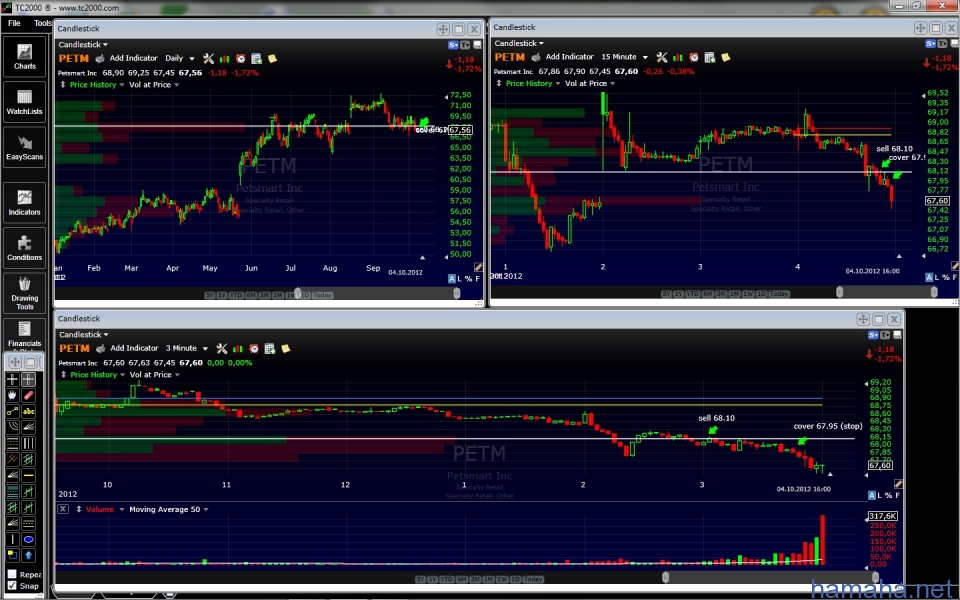Toggle percent scale on 3 Minute chart
The image size is (960, 600).
[x=889, y=495]
